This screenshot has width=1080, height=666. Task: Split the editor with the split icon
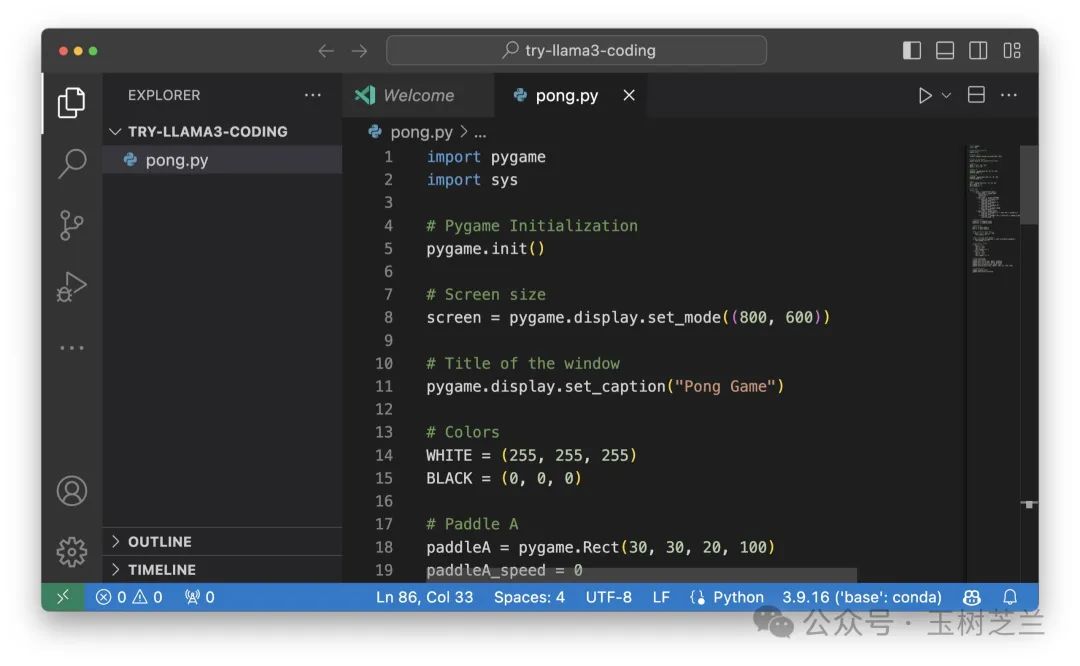click(976, 95)
